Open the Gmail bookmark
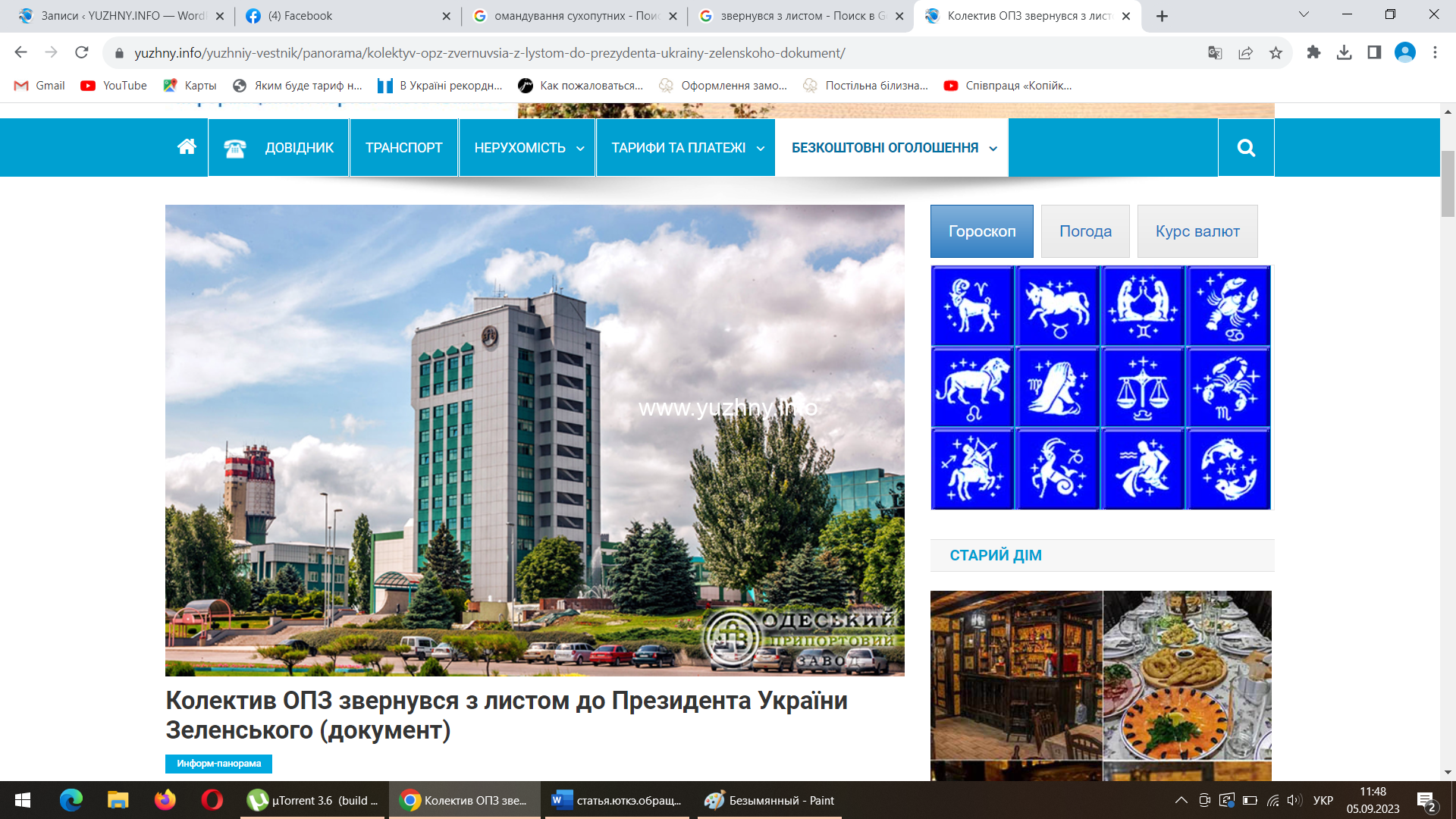 pyautogui.click(x=40, y=86)
